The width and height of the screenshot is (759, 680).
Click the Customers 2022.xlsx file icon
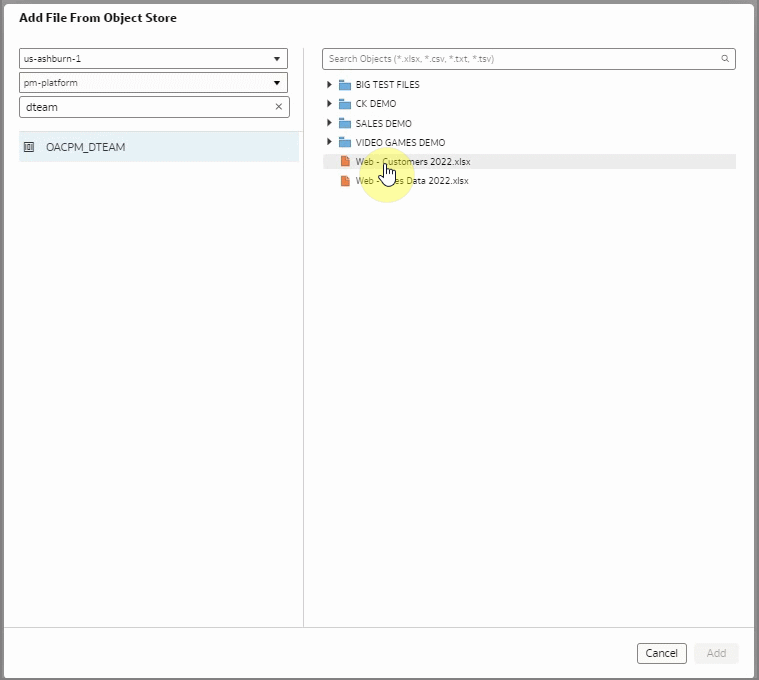coord(345,161)
